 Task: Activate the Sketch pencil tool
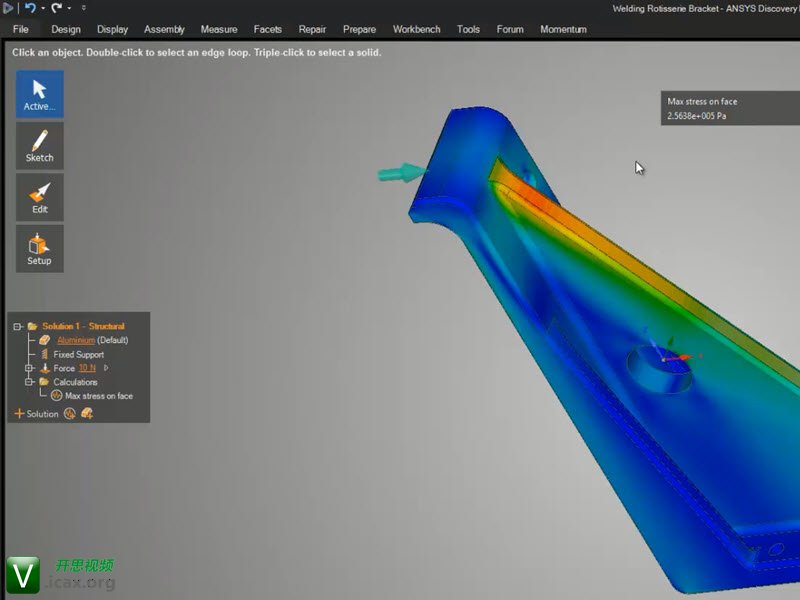click(x=40, y=146)
